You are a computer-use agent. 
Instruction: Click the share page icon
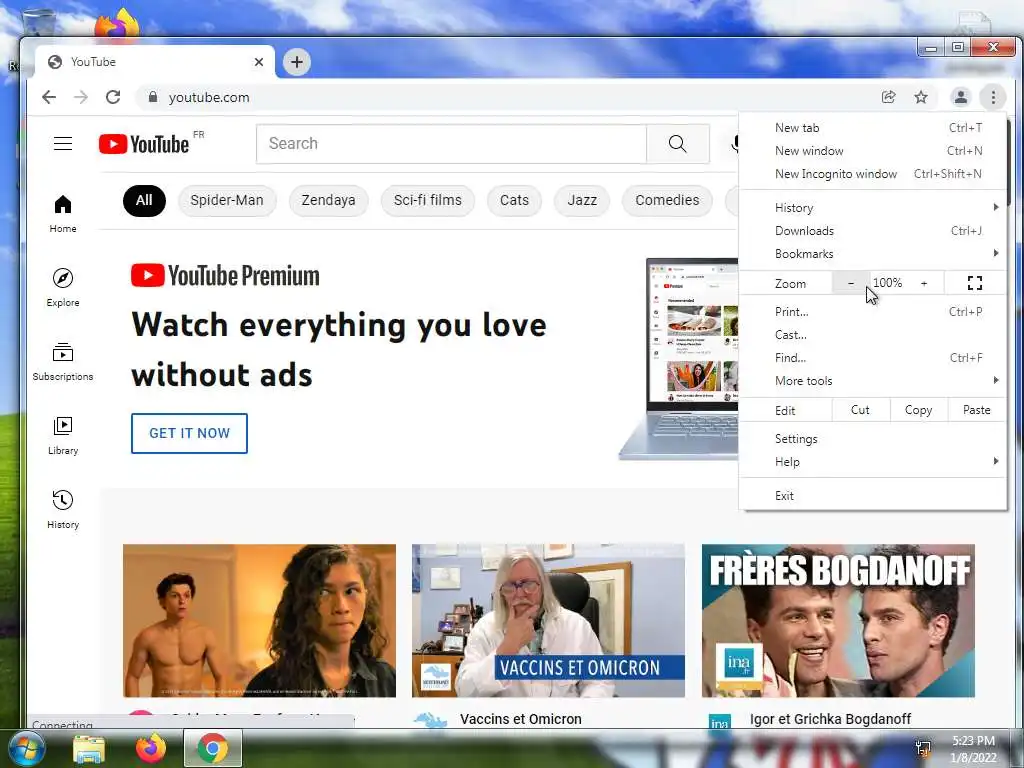[x=888, y=97]
